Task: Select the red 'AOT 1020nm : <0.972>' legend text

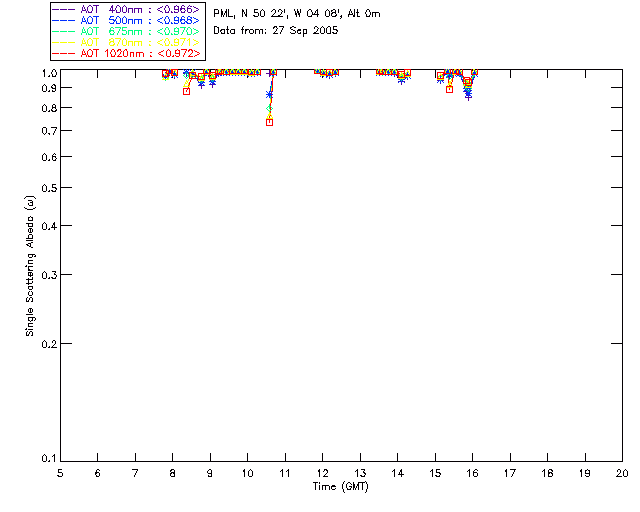Action: pos(140,53)
